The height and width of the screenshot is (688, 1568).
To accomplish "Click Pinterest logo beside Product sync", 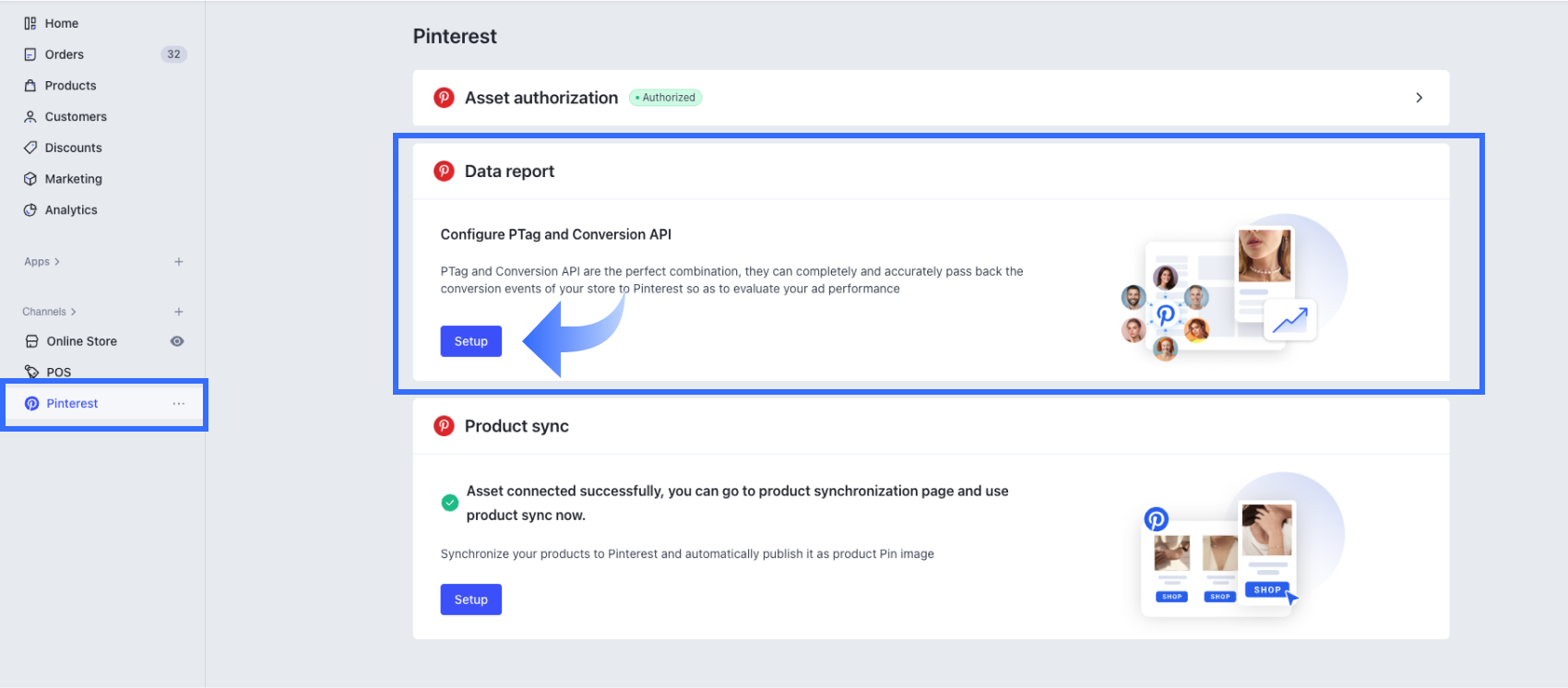I will (445, 426).
